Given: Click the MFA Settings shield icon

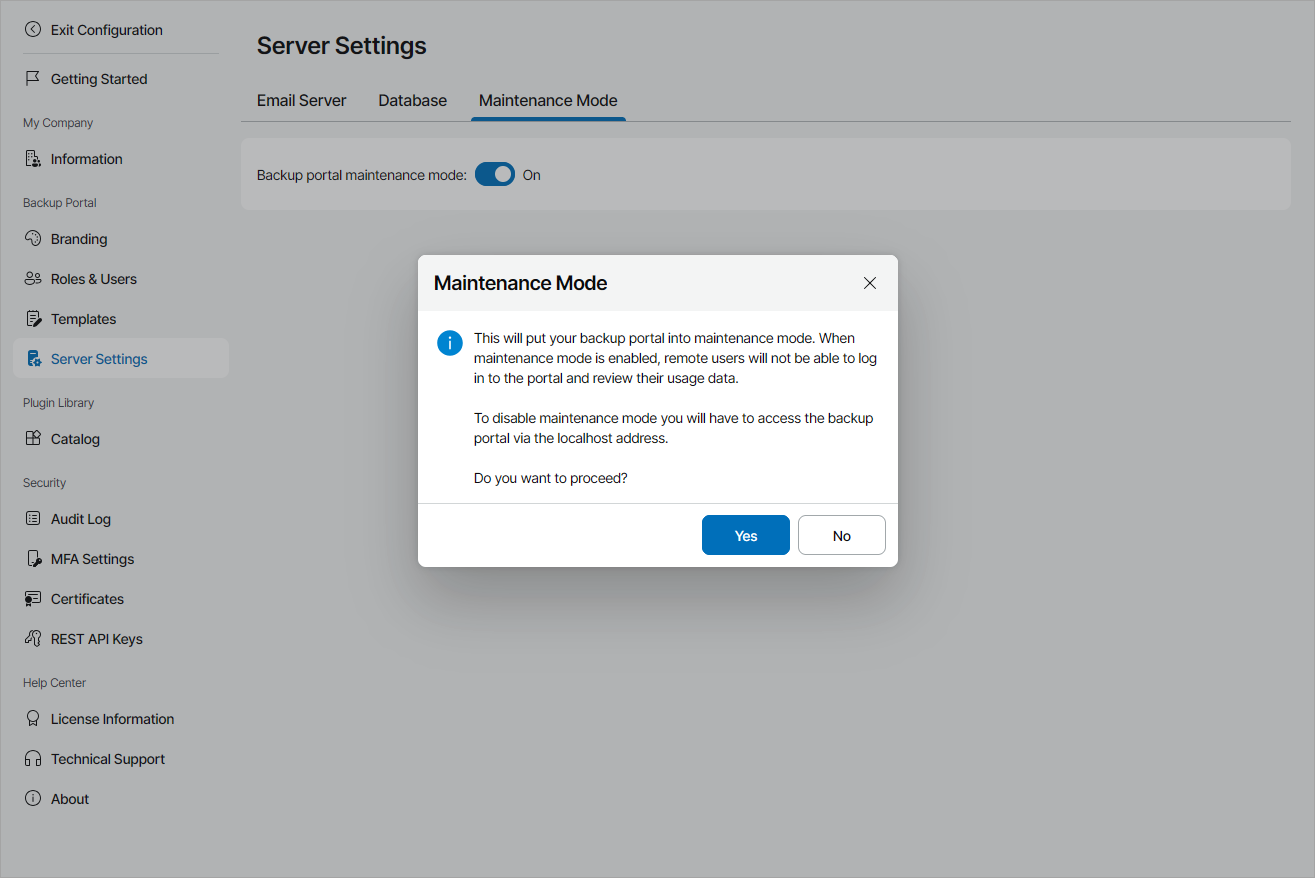Looking at the screenshot, I should tap(33, 558).
